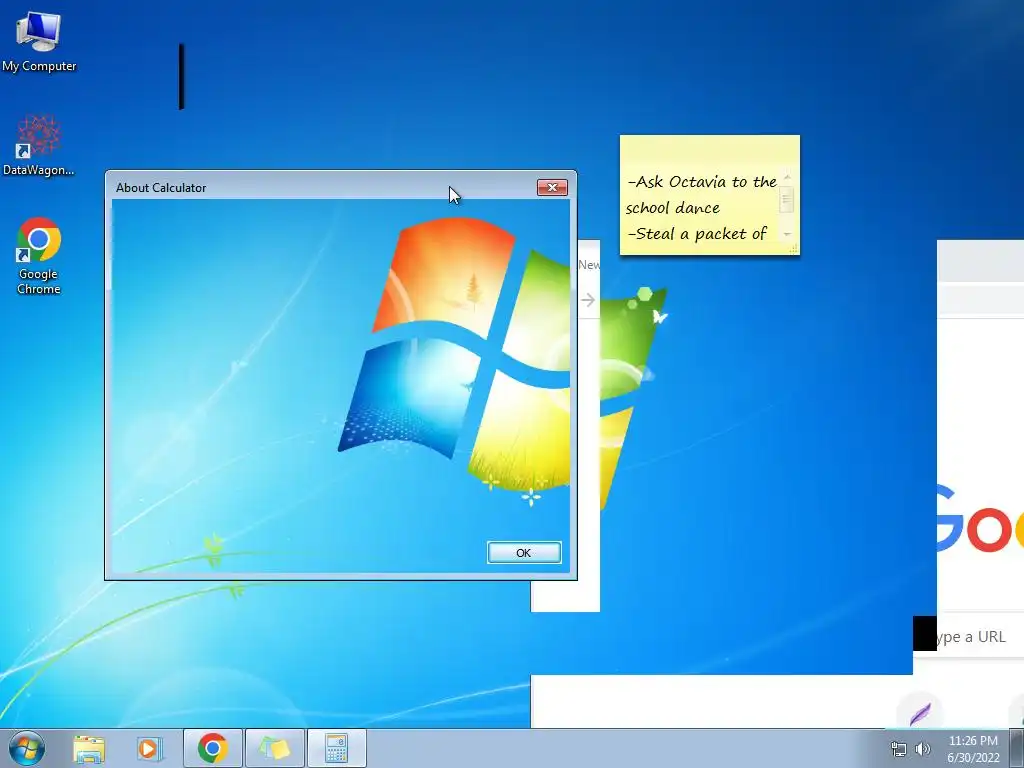Click the "school dance" note line
This screenshot has height=768, width=1024.
tap(673, 208)
